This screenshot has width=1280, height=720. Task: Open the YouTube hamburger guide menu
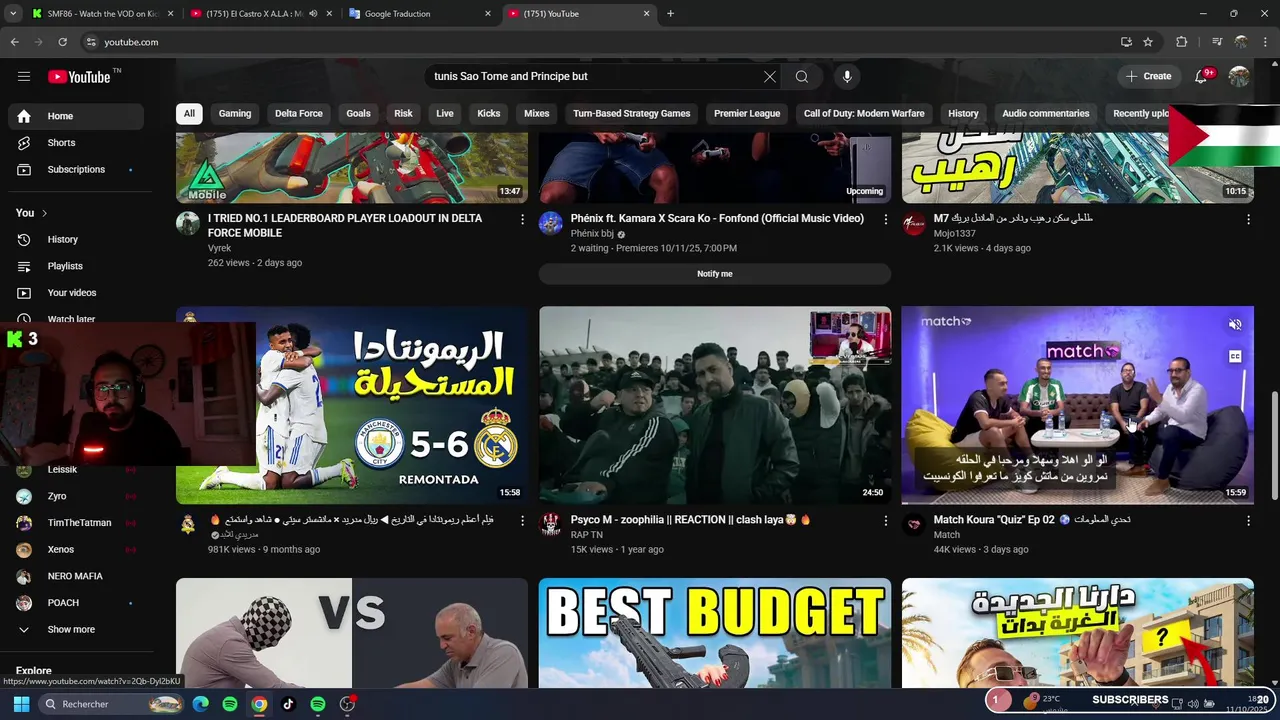tap(24, 76)
